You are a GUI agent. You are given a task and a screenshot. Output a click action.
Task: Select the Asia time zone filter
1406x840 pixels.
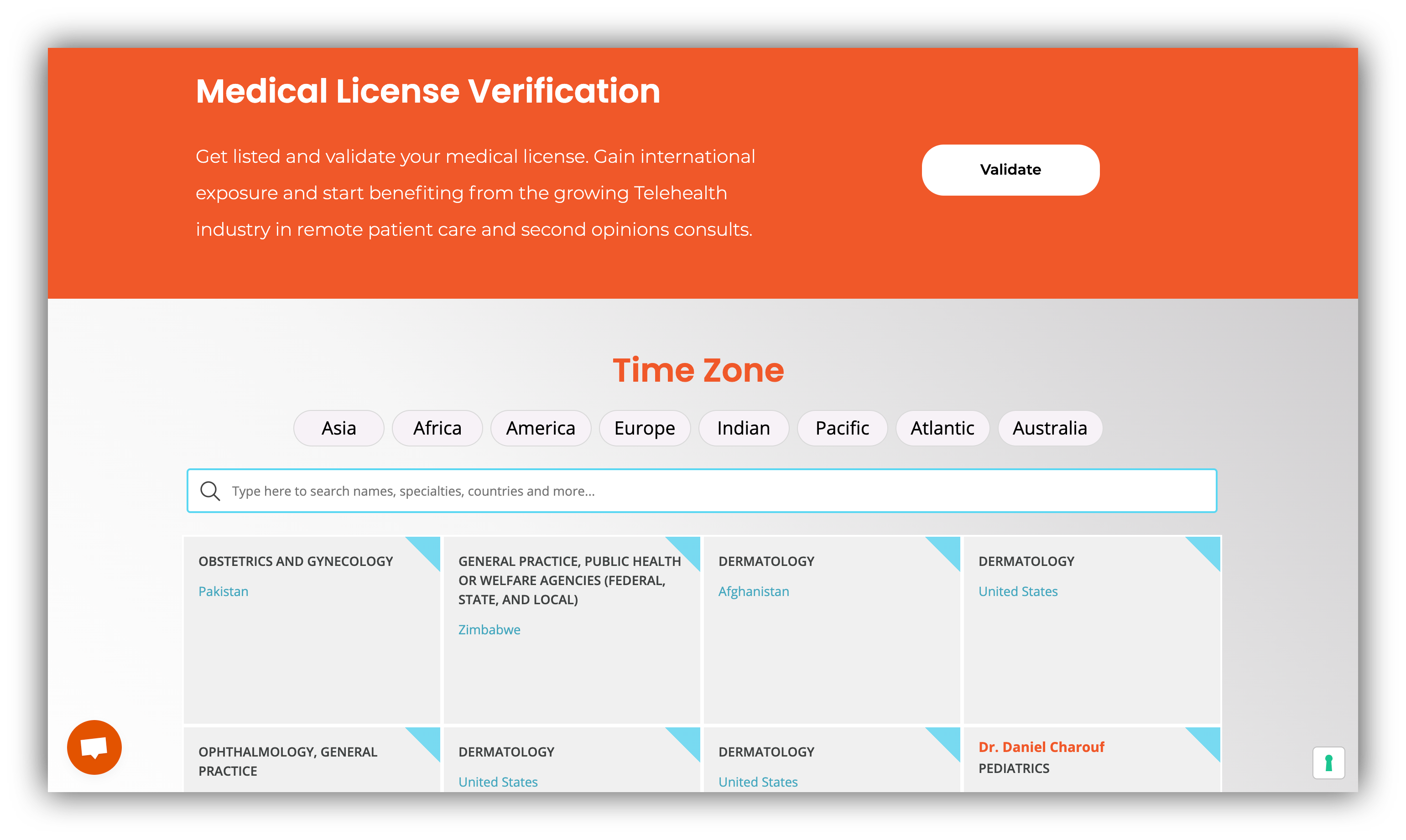pos(338,428)
